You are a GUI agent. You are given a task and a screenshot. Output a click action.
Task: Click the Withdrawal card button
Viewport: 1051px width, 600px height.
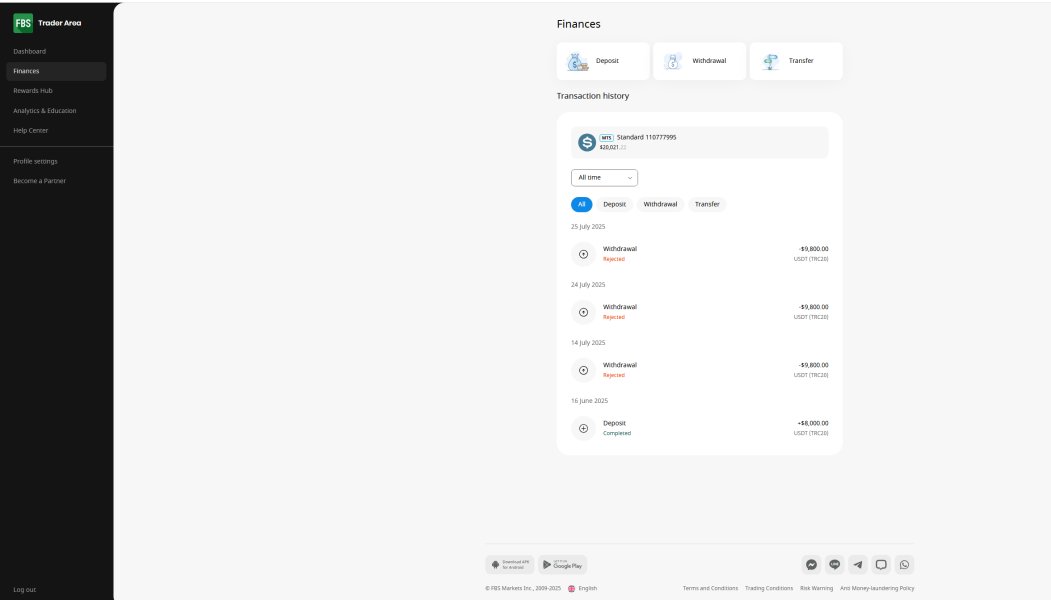[699, 61]
